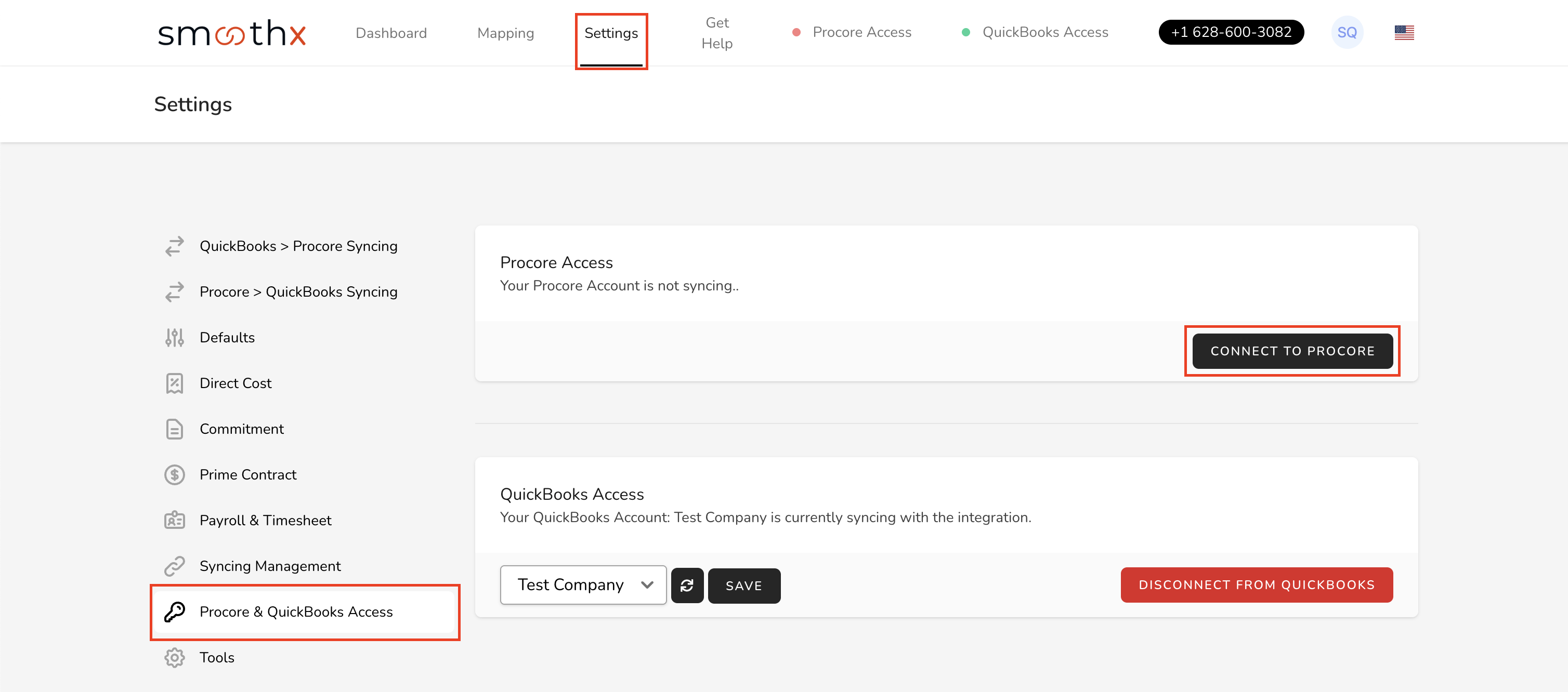This screenshot has height=692, width=1568.
Task: Refresh the QuickBooks company list
Action: (687, 585)
